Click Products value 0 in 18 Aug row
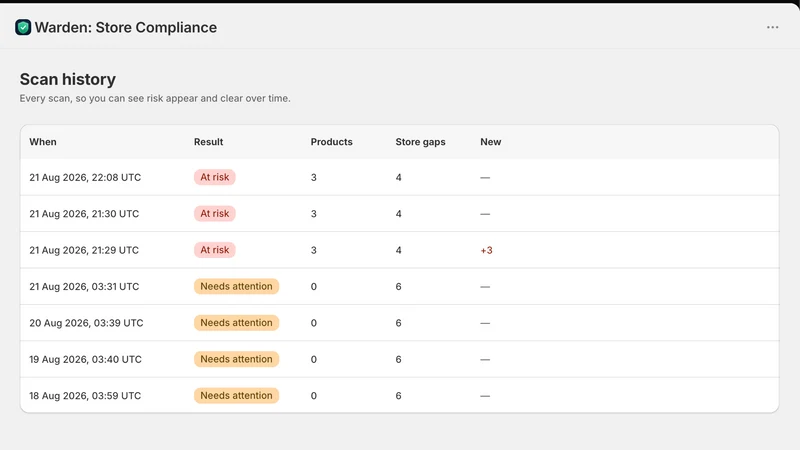The width and height of the screenshot is (800, 450). tap(314, 396)
